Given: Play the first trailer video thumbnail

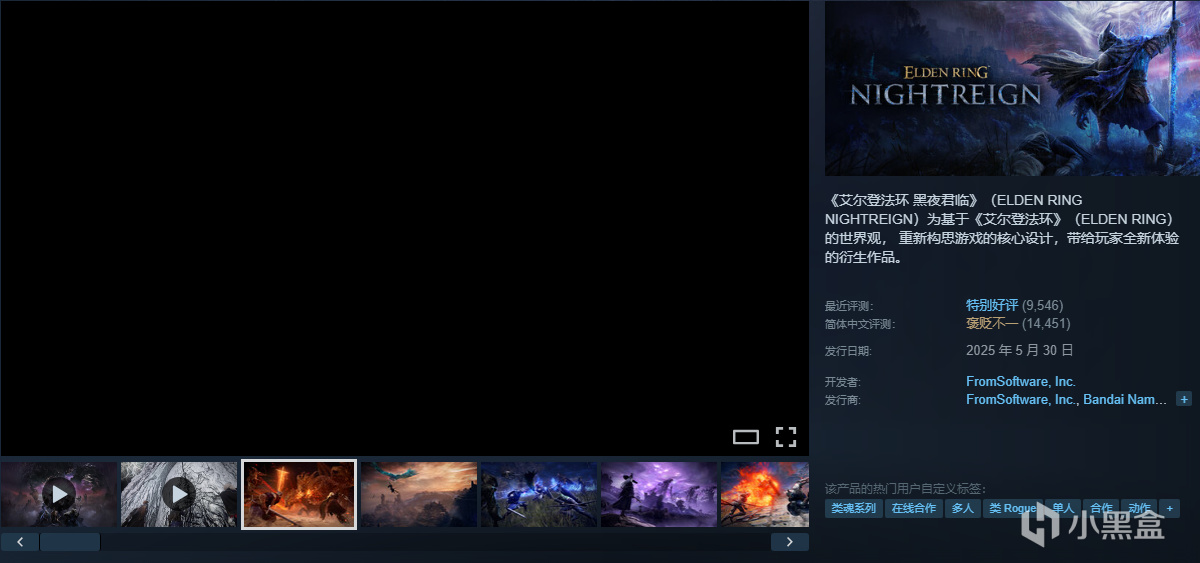Looking at the screenshot, I should tap(59, 494).
